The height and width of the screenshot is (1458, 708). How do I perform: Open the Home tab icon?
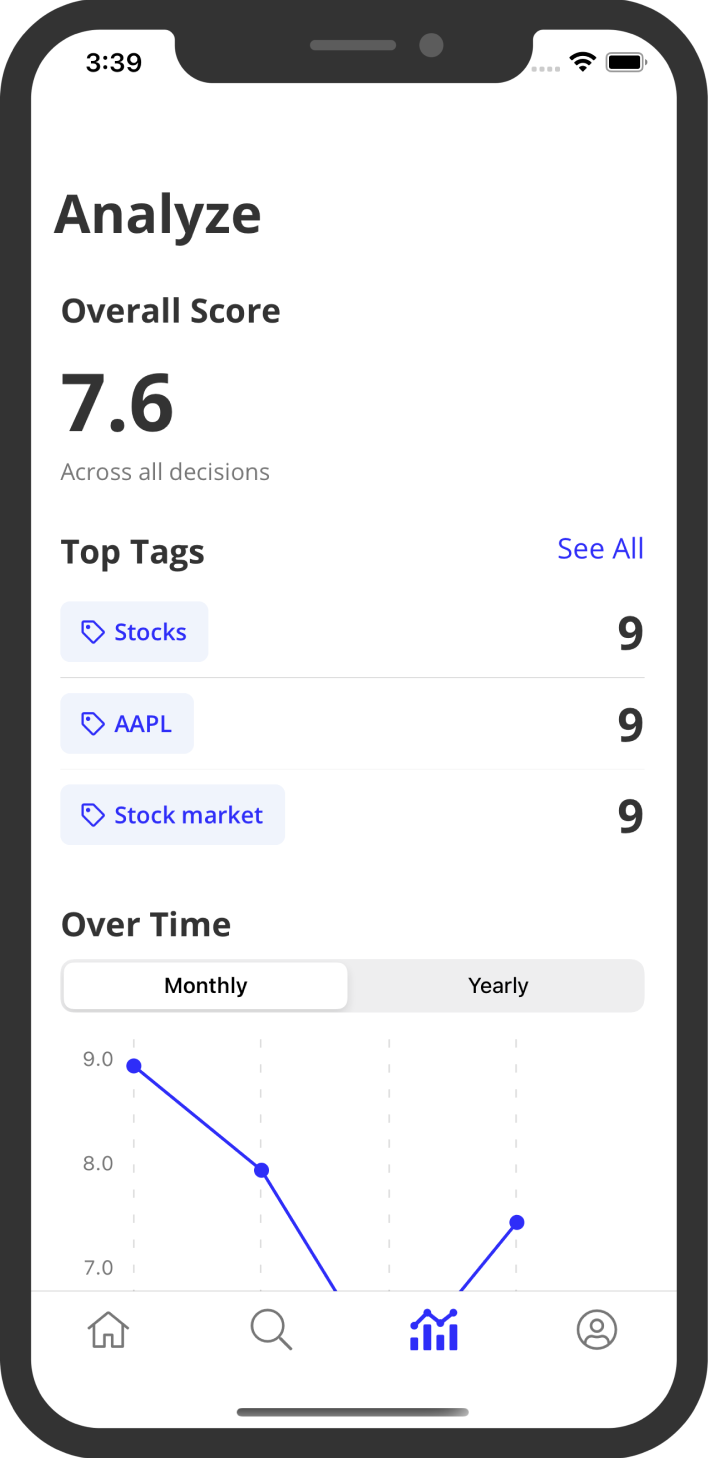tap(108, 1330)
